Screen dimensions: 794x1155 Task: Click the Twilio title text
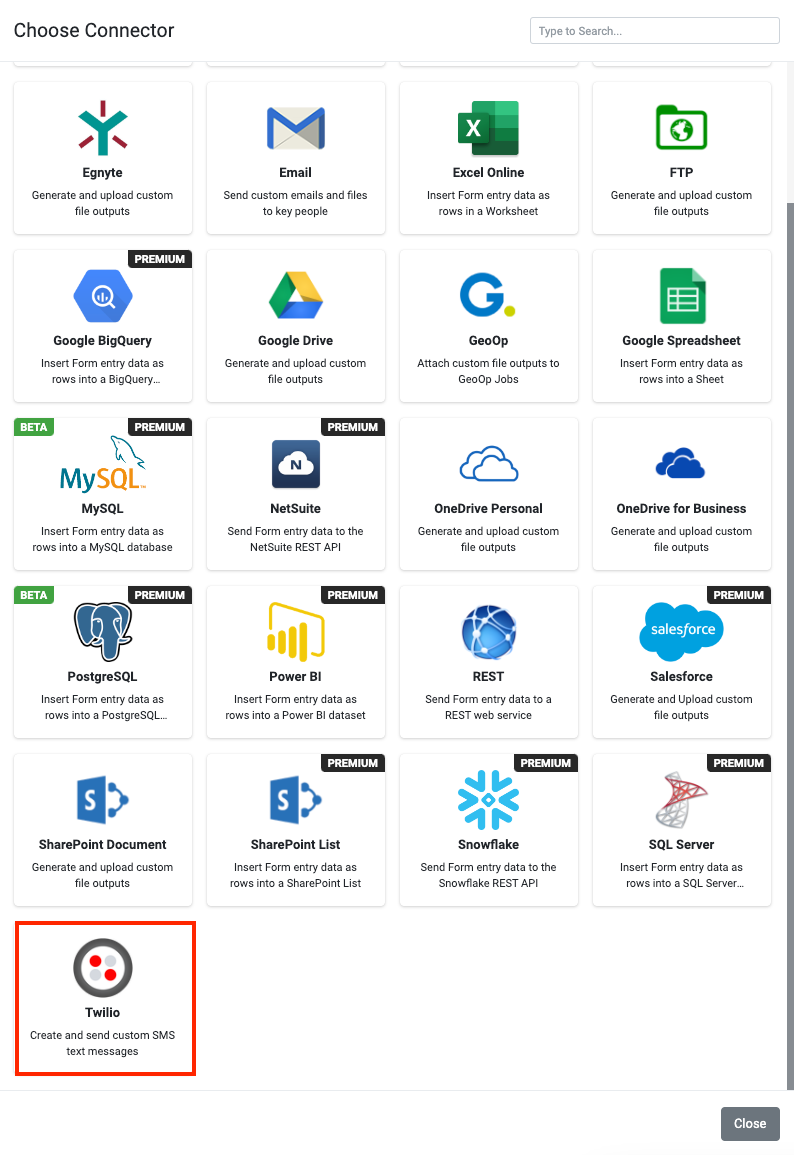(102, 1012)
